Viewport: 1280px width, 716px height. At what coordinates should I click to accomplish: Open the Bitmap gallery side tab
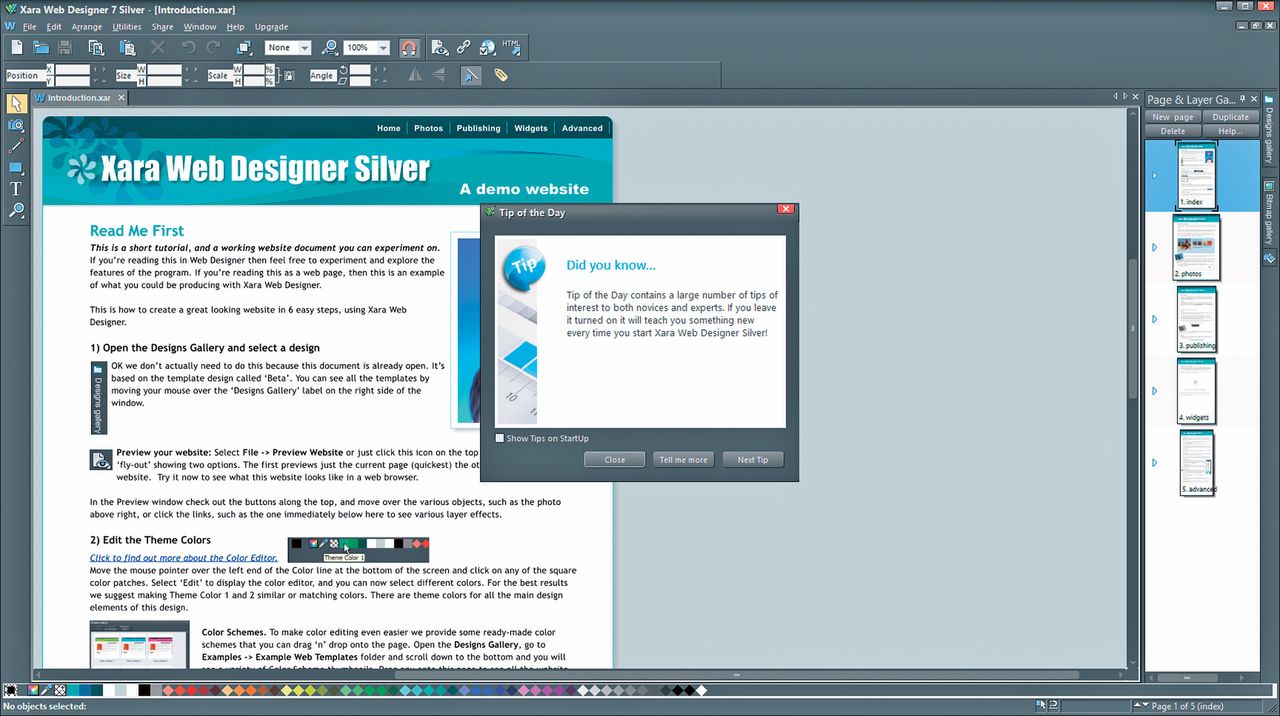[x=1269, y=213]
